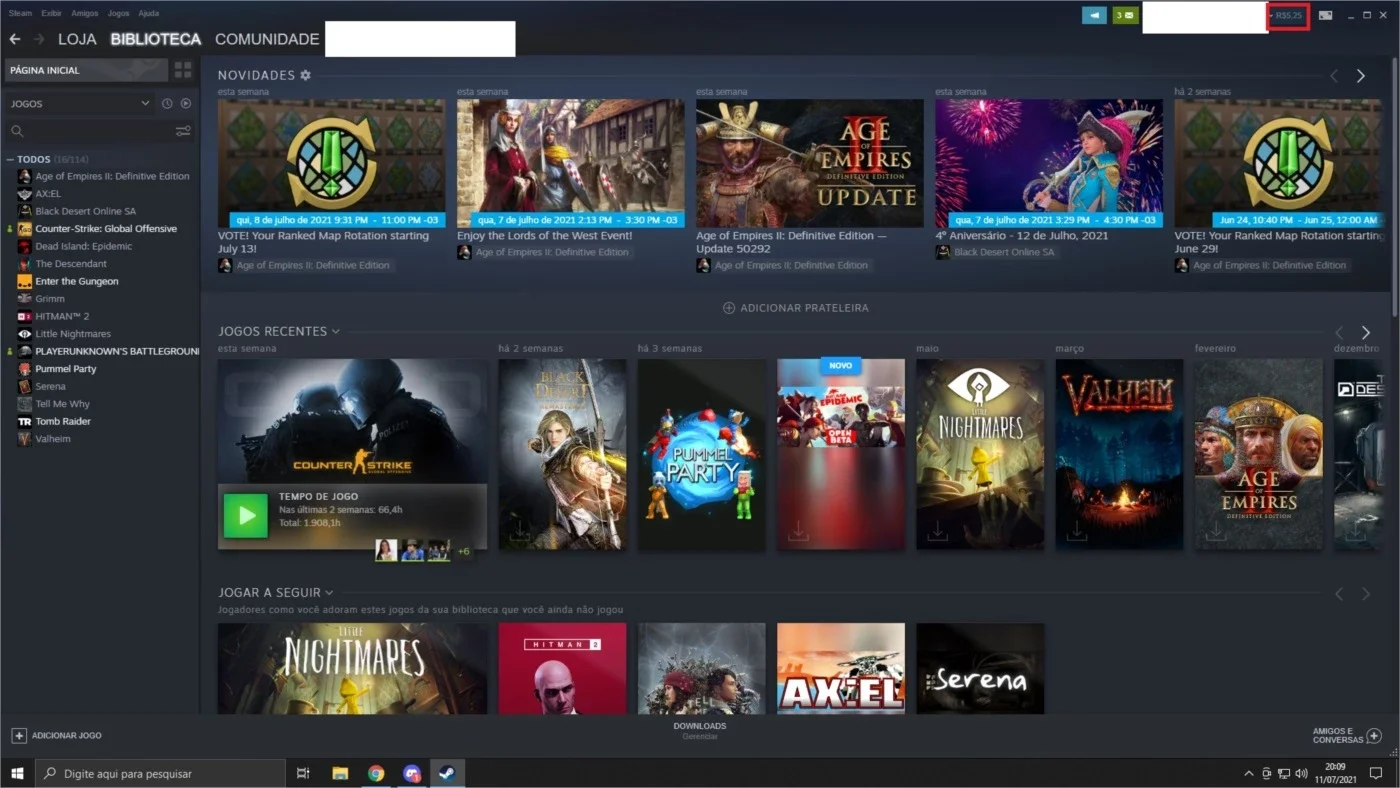The image size is (1400, 788).
Task: Select Tomb Raider in game list
Action: click(63, 421)
